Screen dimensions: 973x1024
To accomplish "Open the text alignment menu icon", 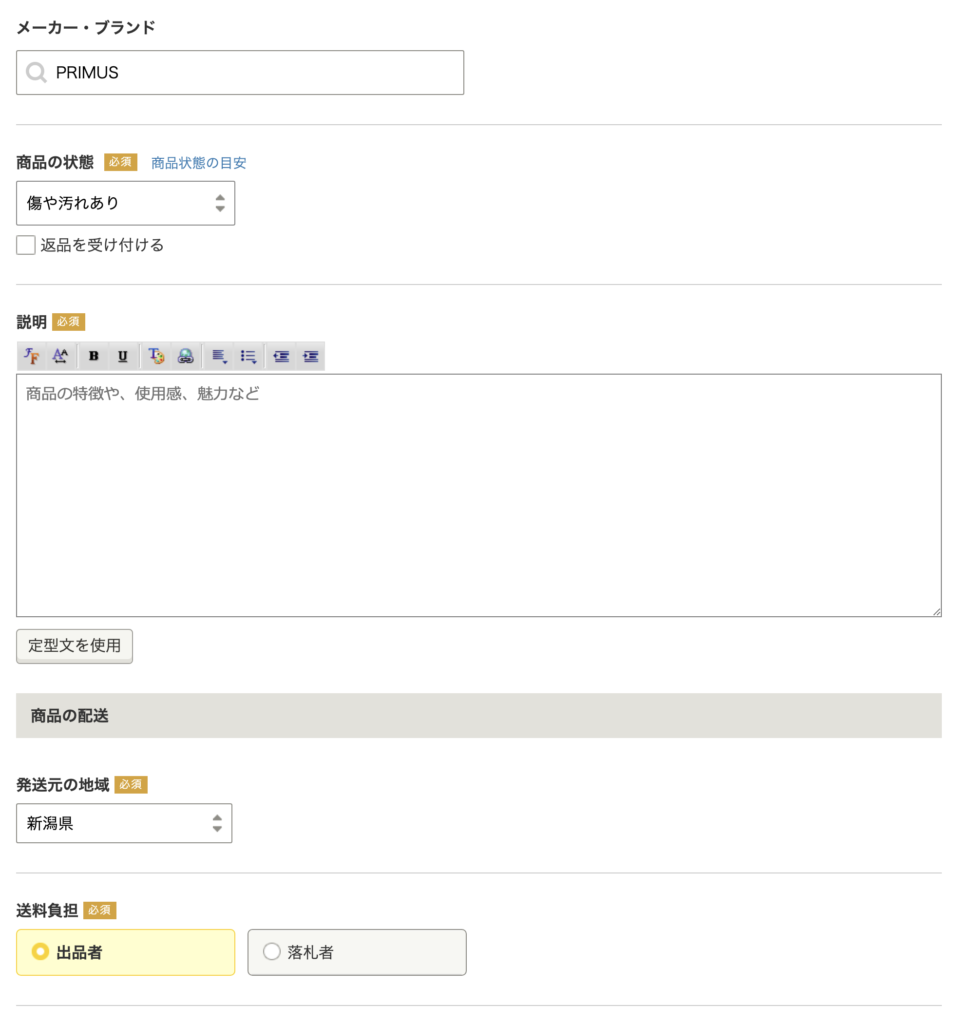I will click(x=219, y=356).
